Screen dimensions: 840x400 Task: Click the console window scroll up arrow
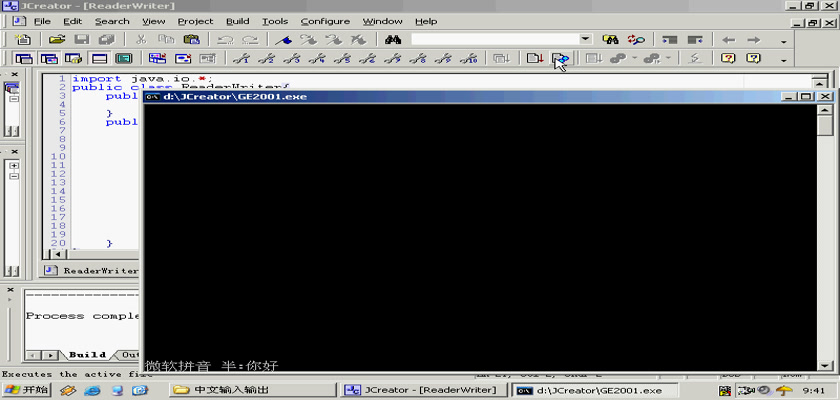click(x=825, y=109)
